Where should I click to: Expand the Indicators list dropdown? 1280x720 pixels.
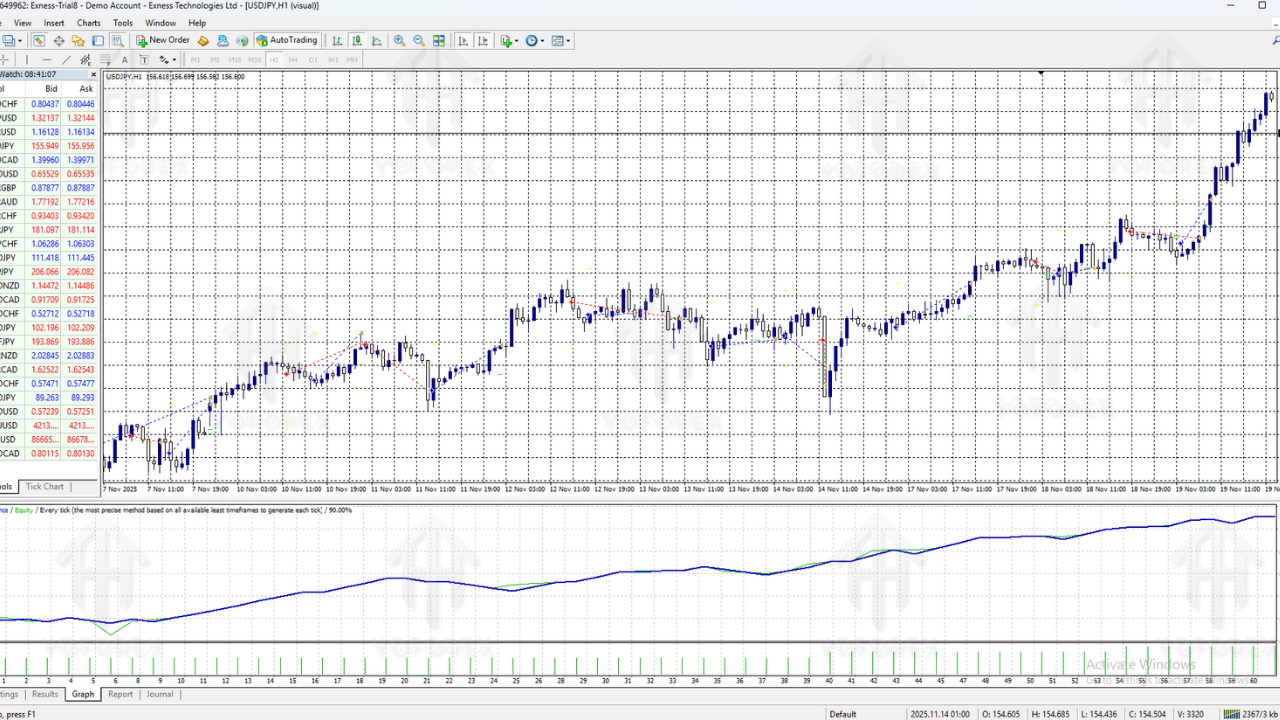[x=508, y=41]
